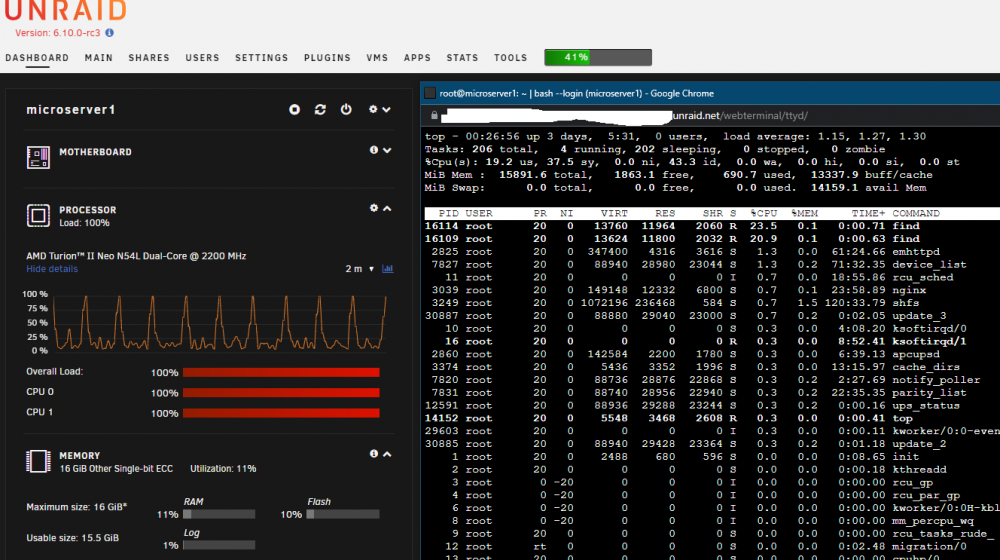Click the Log usage bar
Viewport: 1000px width, 560px height.
(219, 545)
